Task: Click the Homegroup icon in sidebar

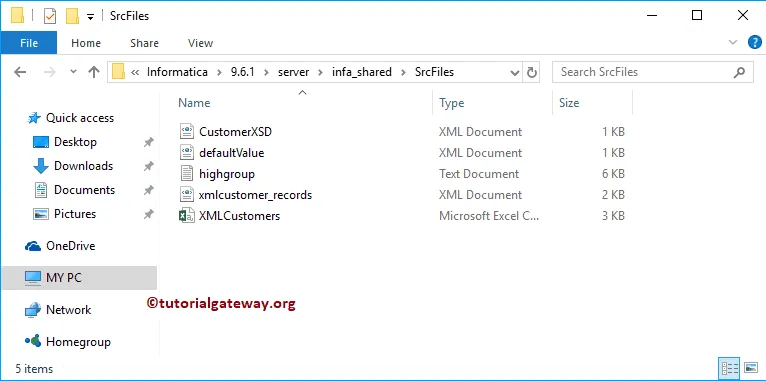Action: [x=33, y=341]
